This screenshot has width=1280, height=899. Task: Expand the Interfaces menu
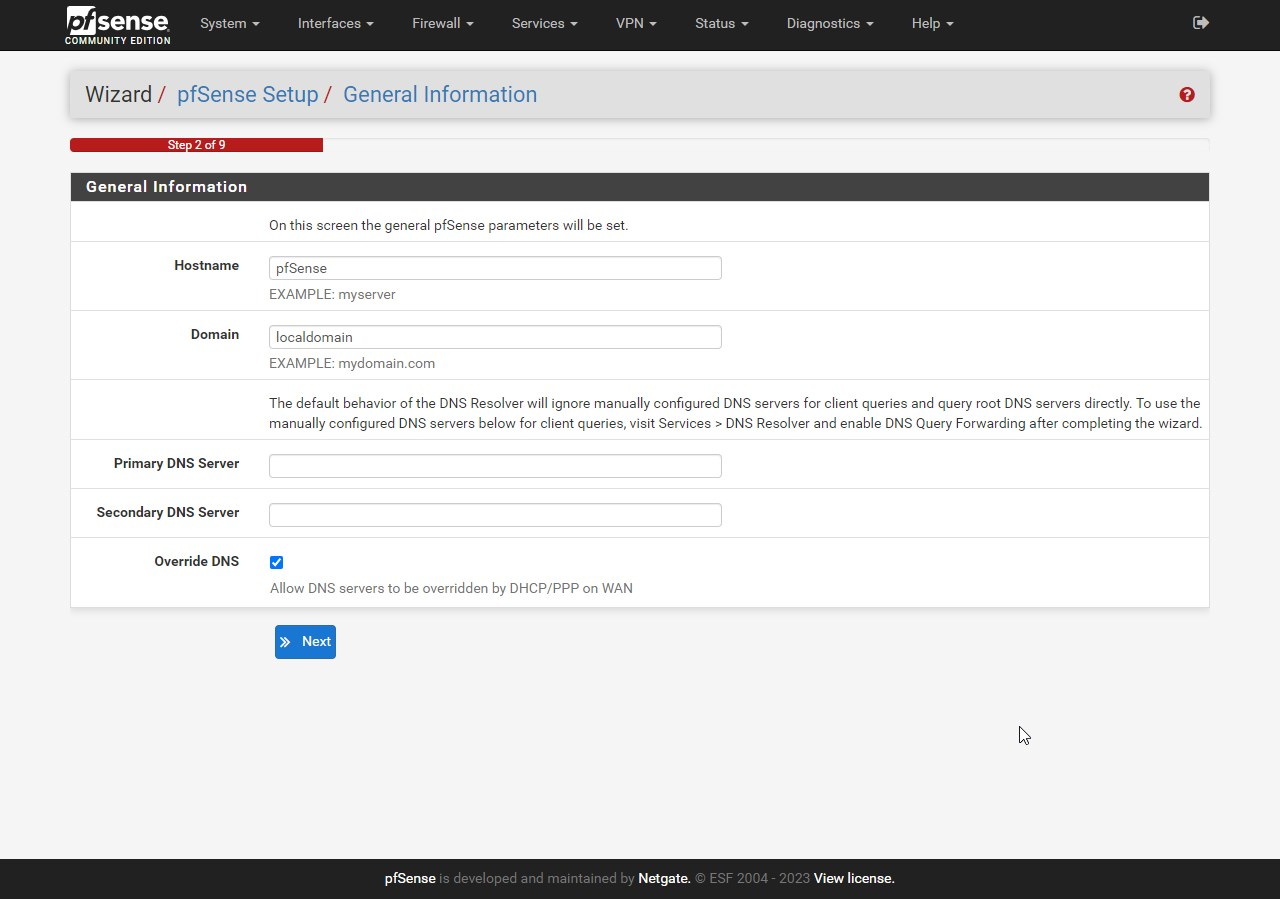336,23
